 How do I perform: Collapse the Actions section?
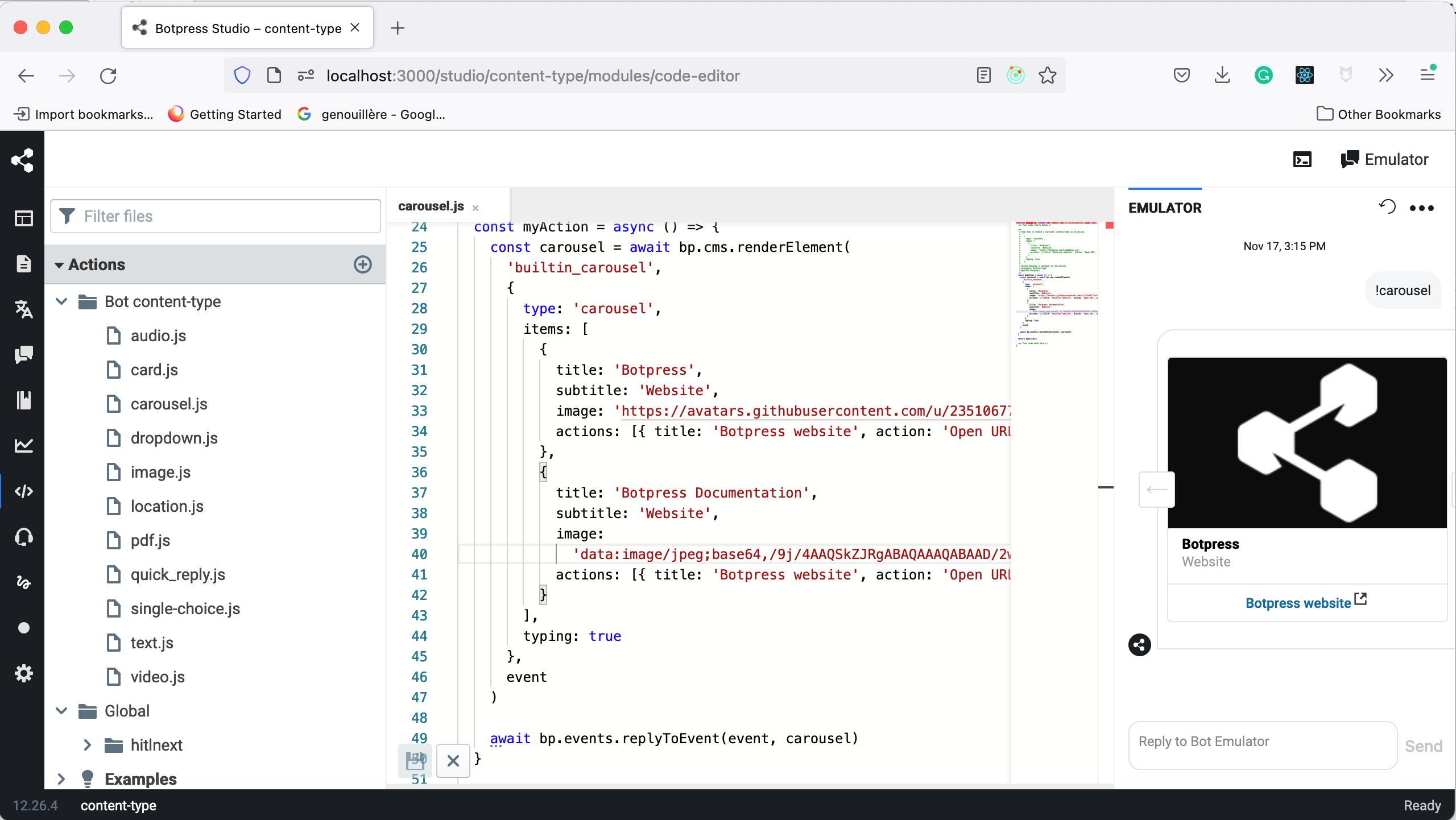click(59, 265)
